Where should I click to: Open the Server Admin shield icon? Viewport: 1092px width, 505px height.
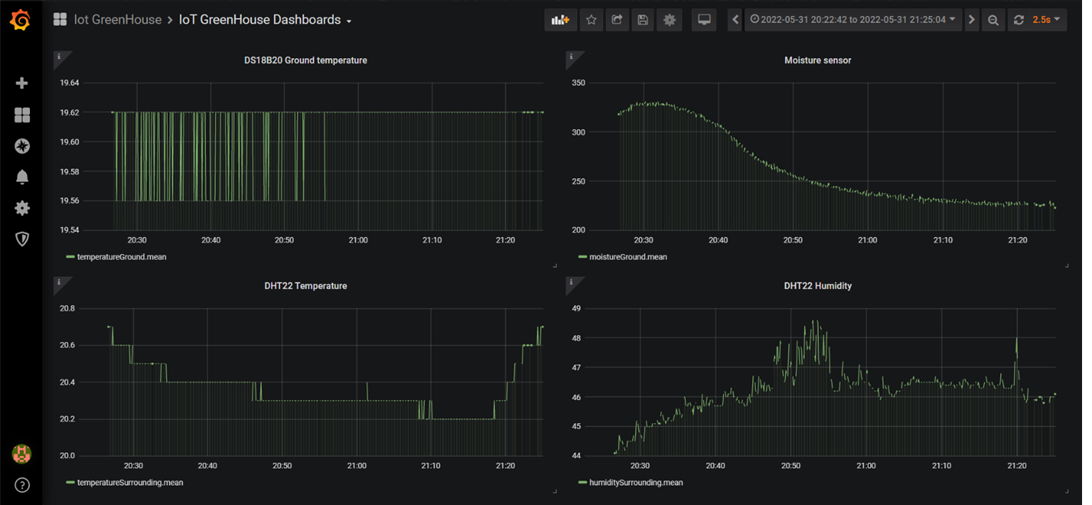[22, 239]
